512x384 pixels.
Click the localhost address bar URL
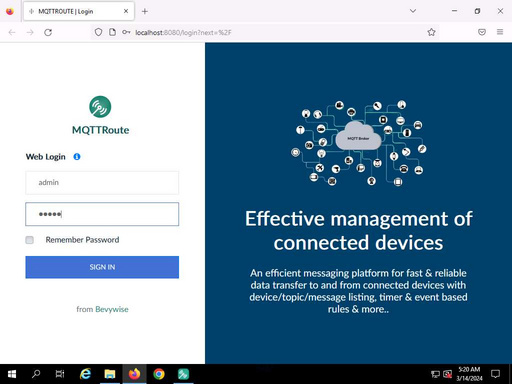click(x=183, y=32)
